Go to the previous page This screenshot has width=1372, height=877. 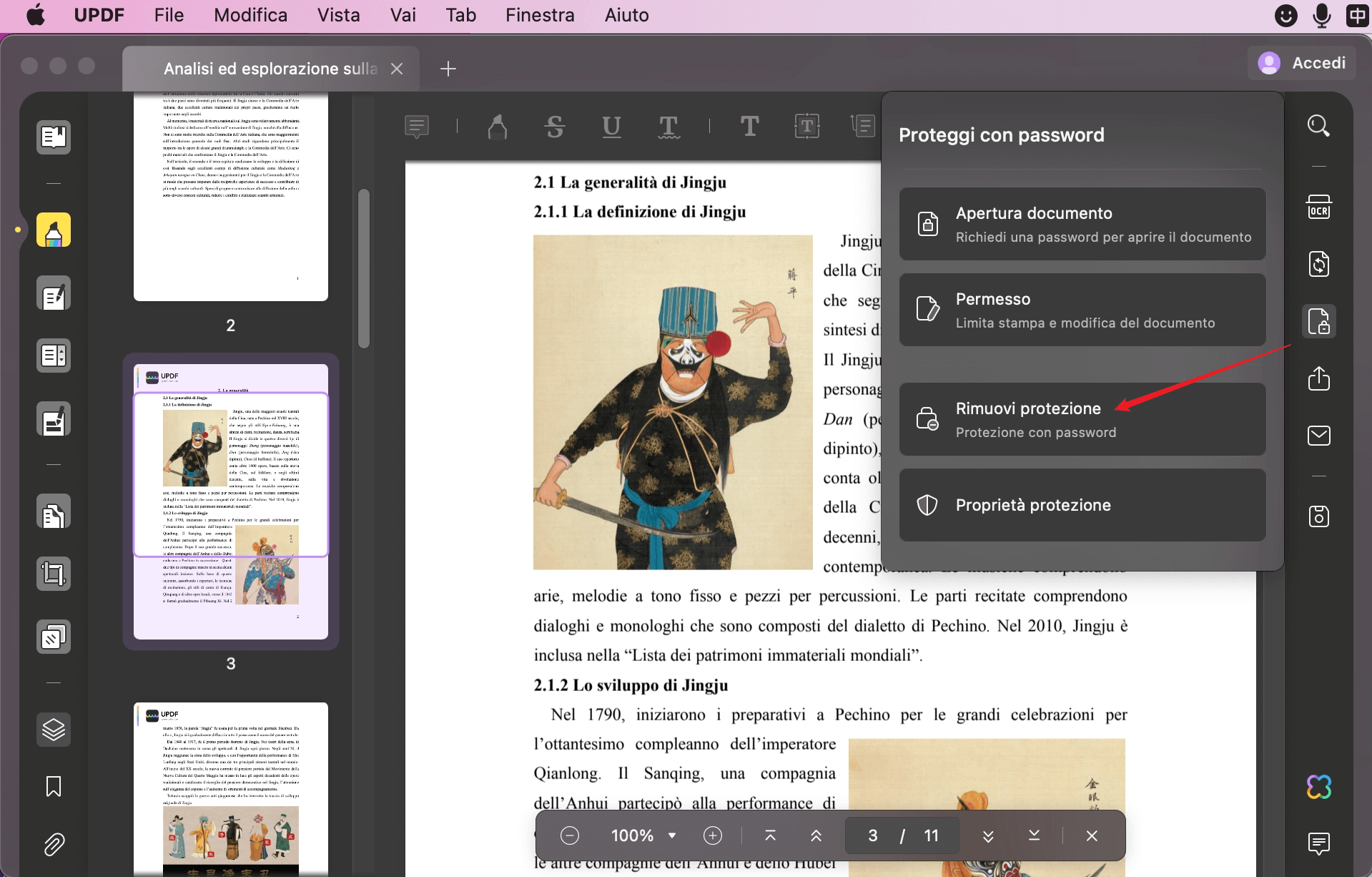pyautogui.click(x=816, y=836)
